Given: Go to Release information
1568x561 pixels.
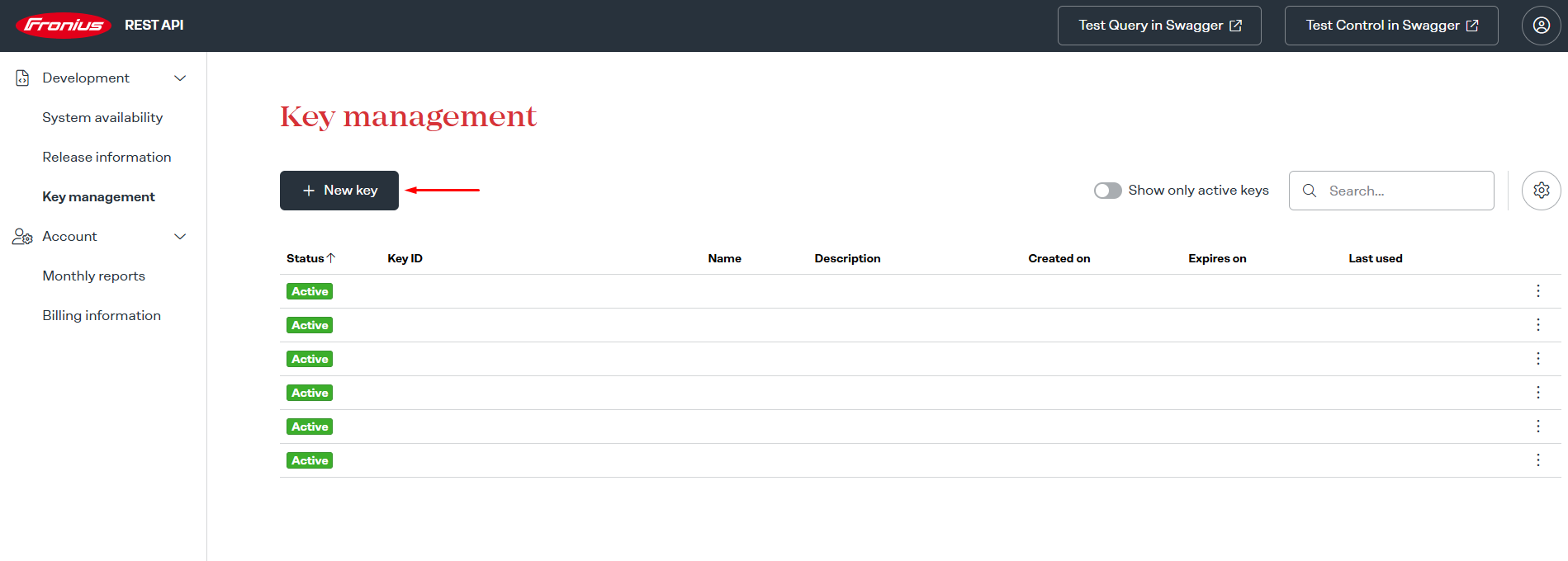Looking at the screenshot, I should 107,158.
